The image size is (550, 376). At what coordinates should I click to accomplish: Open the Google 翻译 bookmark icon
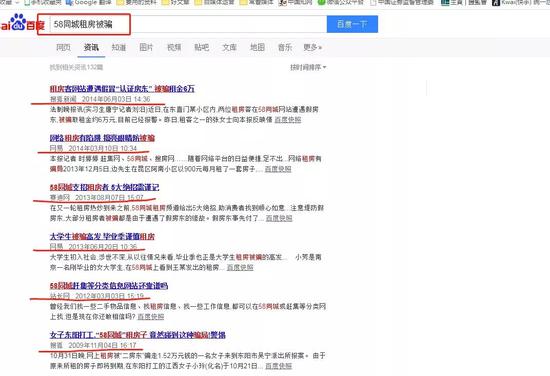69,2
